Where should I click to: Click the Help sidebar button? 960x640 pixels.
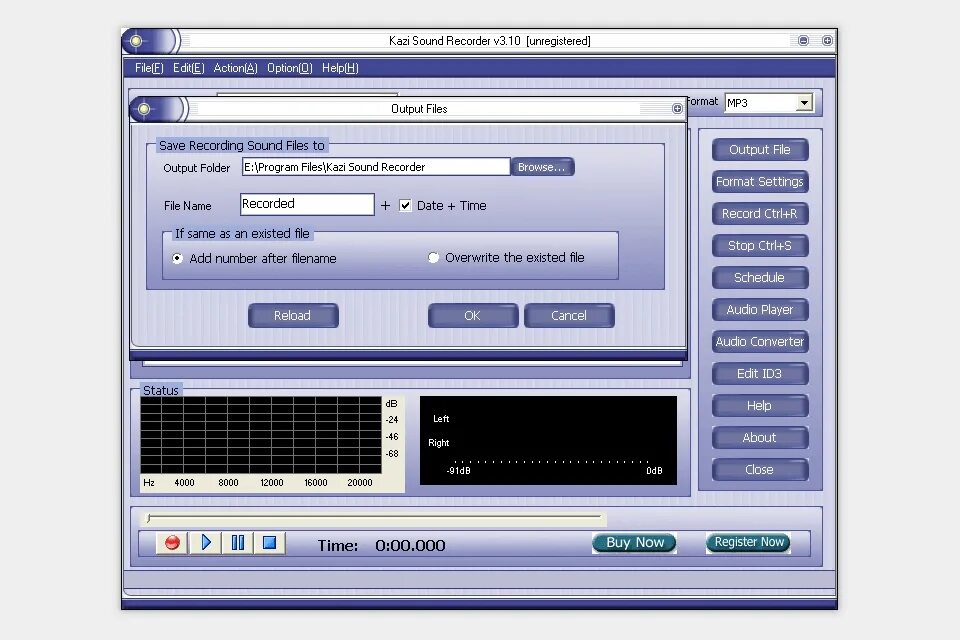760,405
